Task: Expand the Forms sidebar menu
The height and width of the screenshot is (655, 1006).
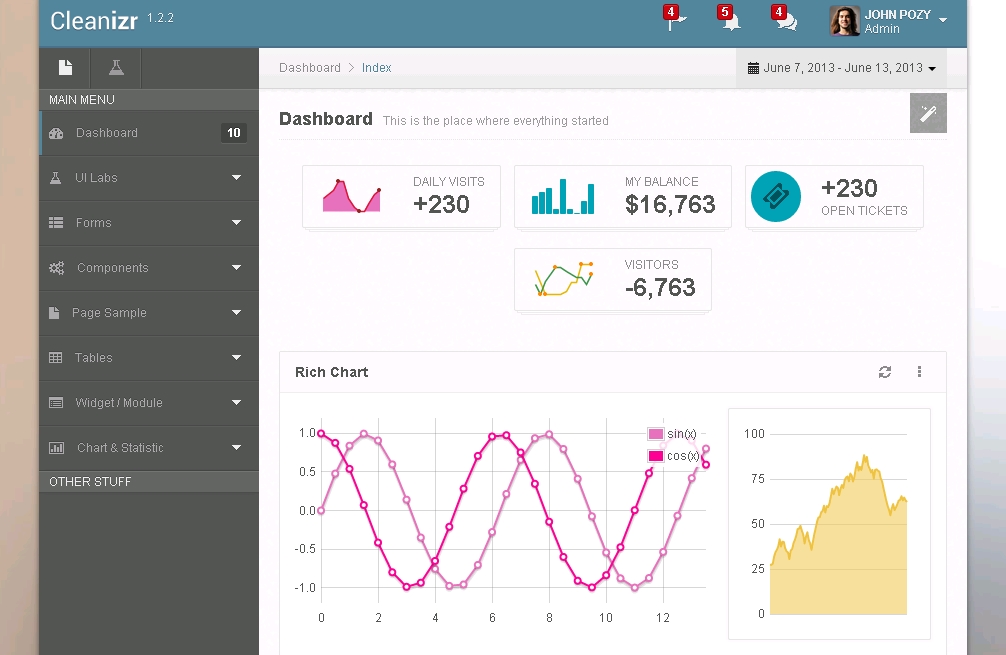Action: pos(148,223)
